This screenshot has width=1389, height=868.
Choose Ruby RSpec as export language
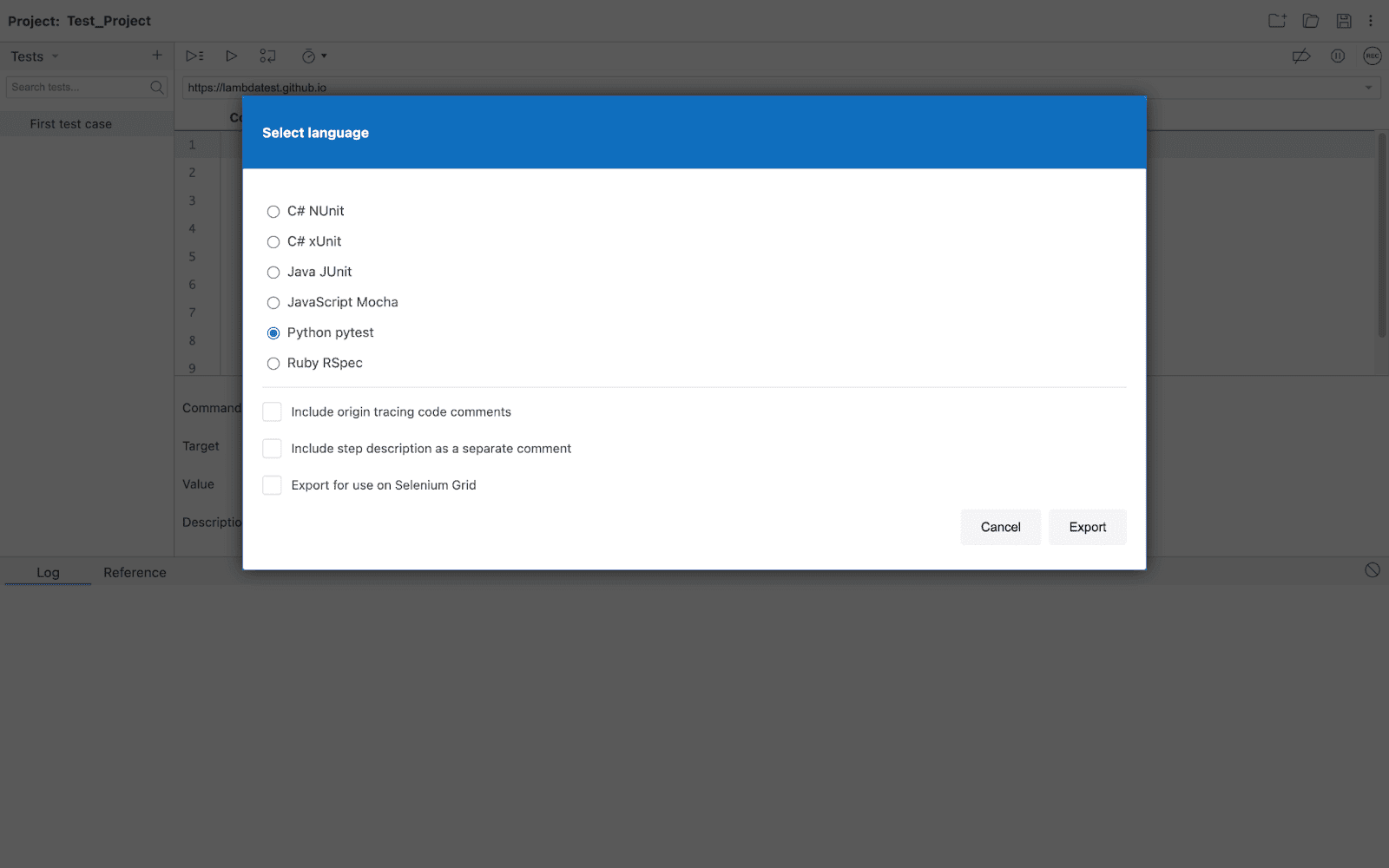click(273, 364)
